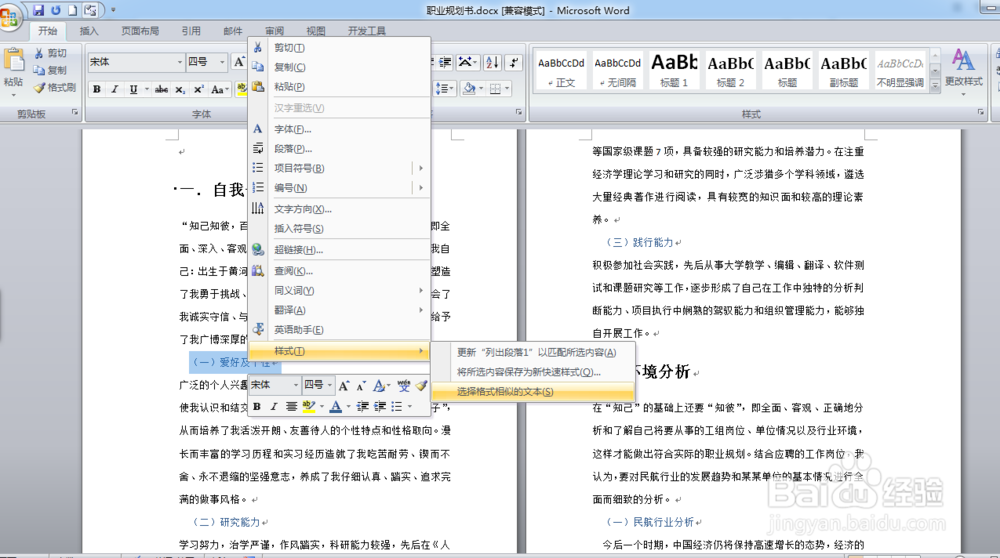
Task: Open Numbering (编号) submenu in context menu
Action: (x=339, y=188)
